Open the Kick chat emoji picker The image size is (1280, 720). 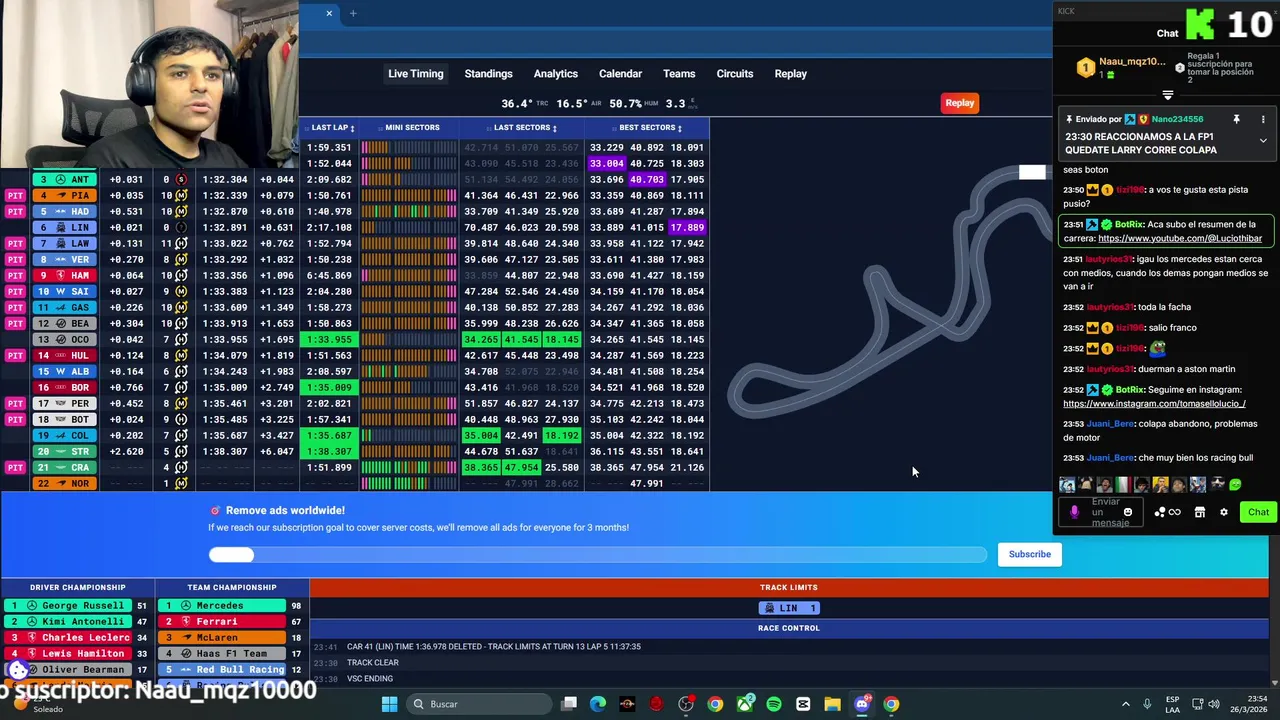pos(1128,512)
